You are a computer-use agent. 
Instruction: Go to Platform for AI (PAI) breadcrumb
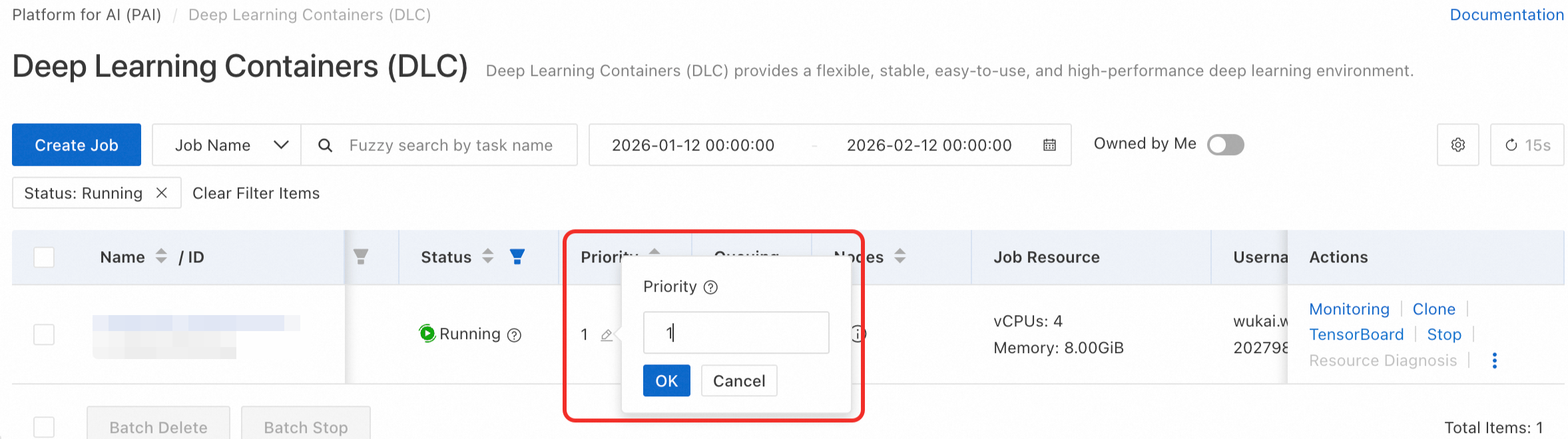point(87,15)
